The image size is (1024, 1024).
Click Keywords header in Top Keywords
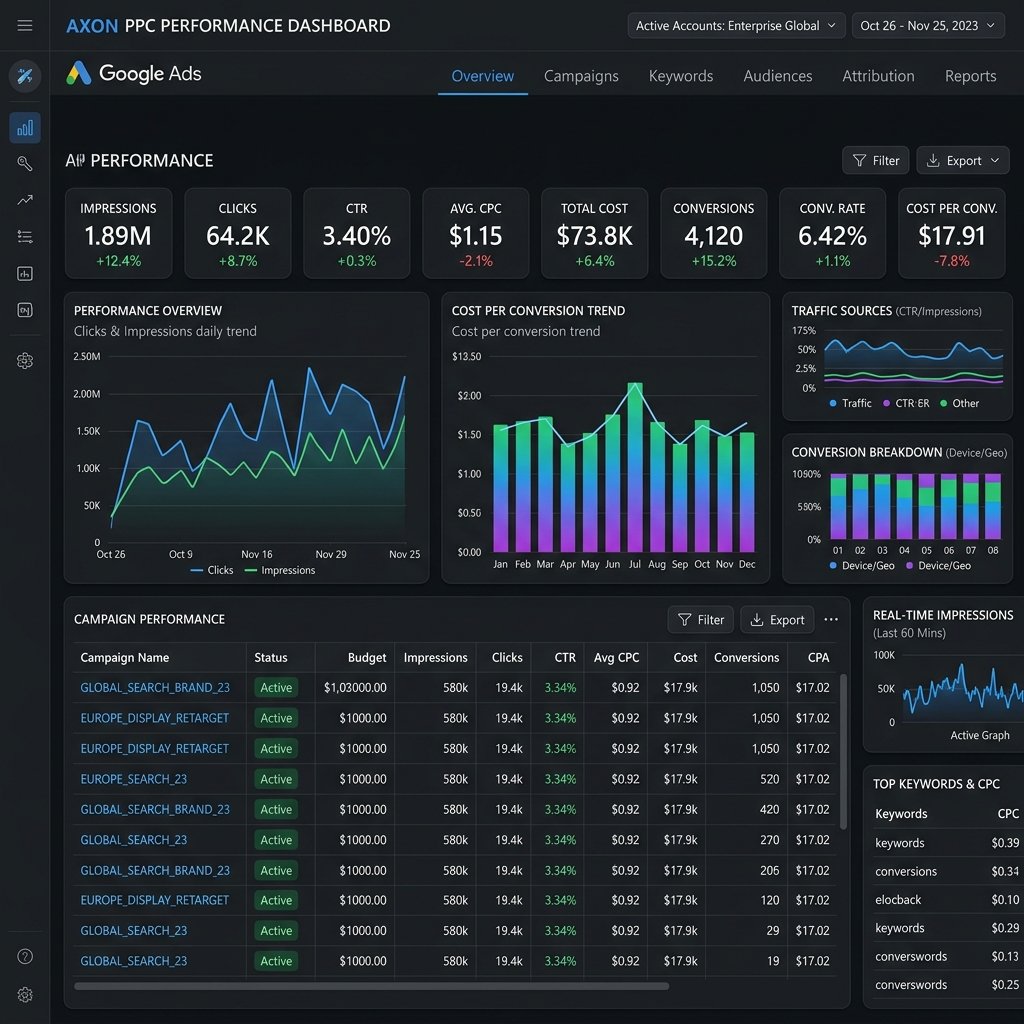click(901, 813)
